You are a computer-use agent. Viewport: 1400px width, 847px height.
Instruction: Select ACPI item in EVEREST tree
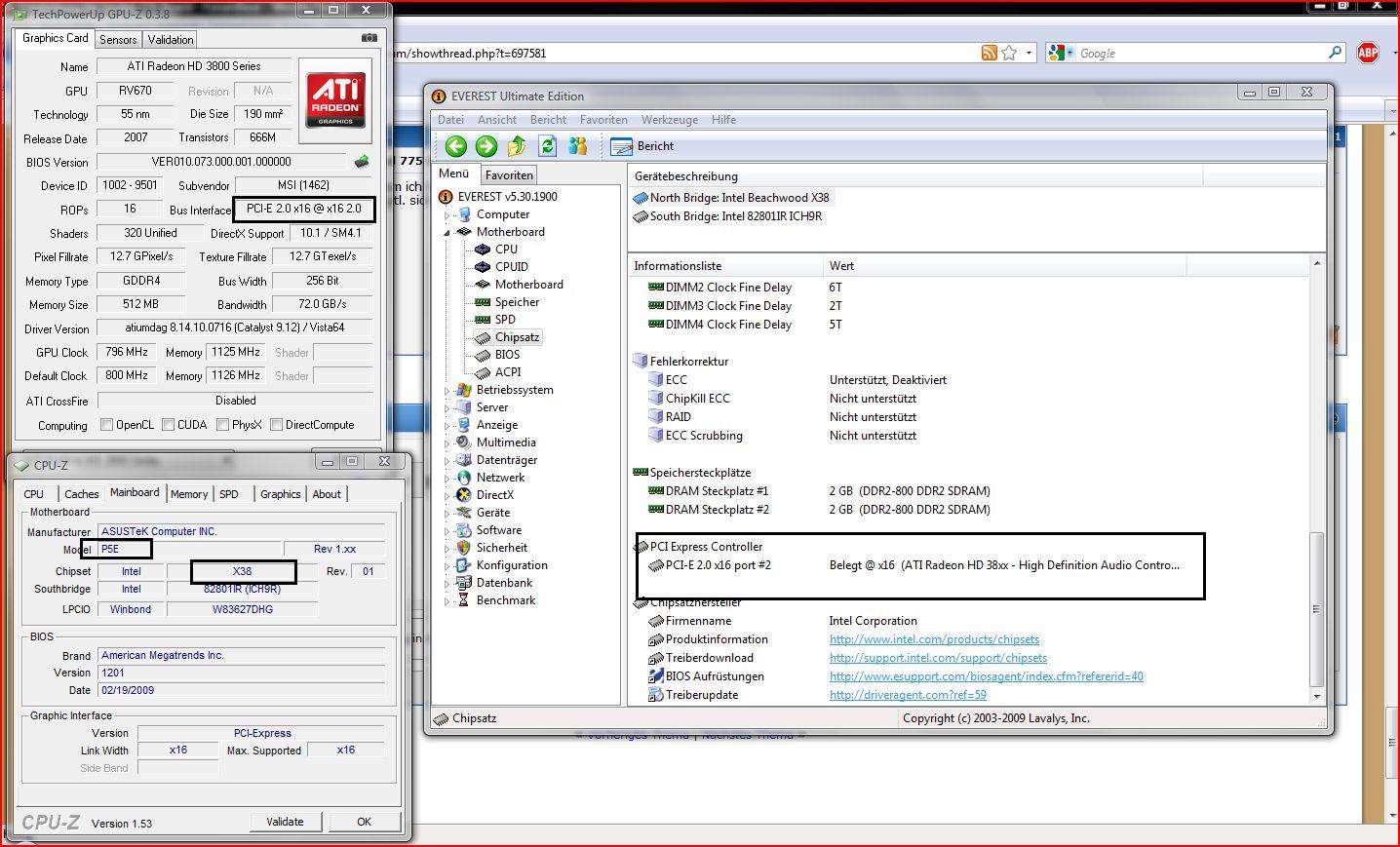tap(508, 372)
